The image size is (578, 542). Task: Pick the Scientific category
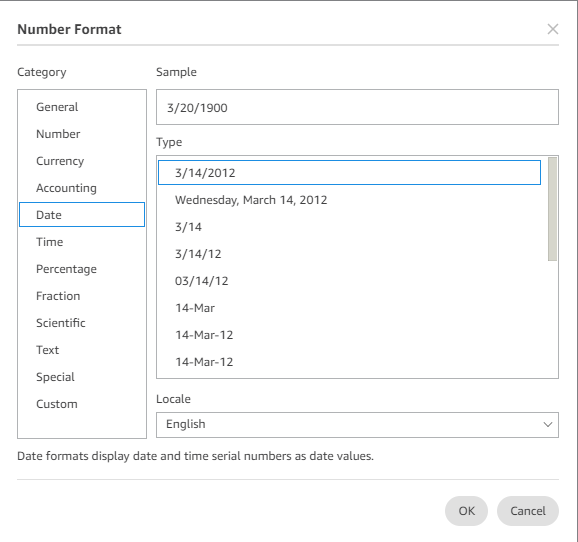tap(82, 323)
